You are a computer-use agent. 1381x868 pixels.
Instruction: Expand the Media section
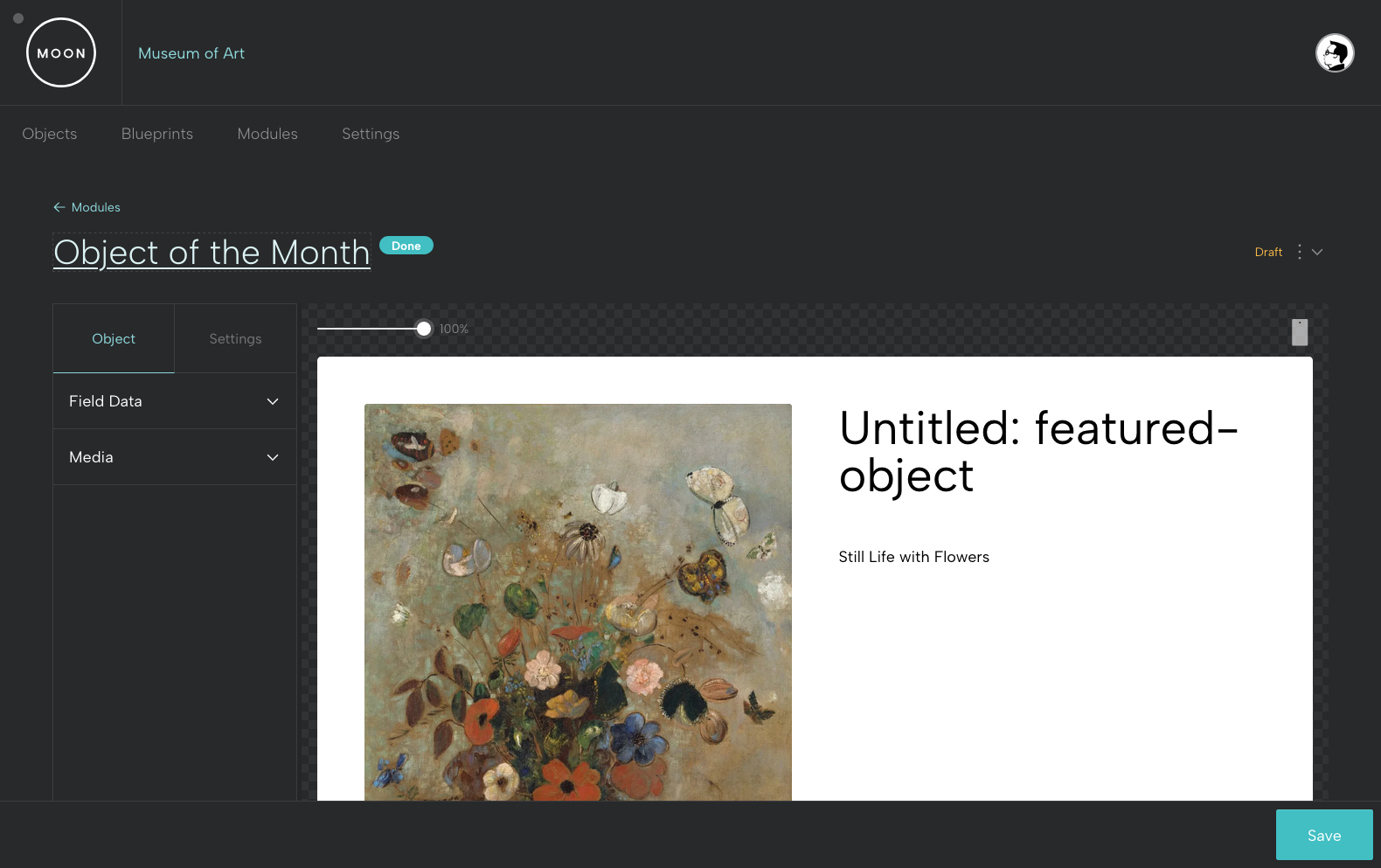point(175,457)
